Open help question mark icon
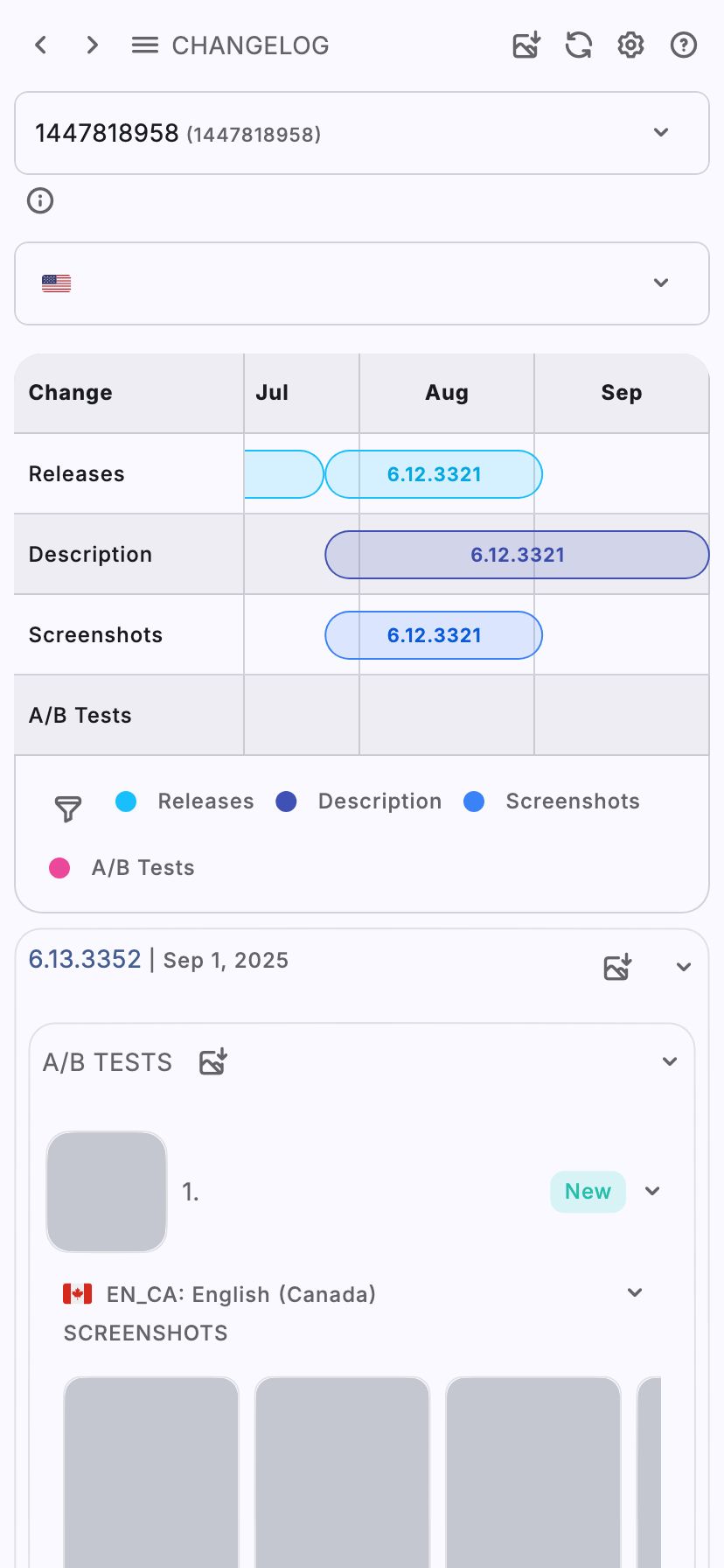Image resolution: width=724 pixels, height=1568 pixels. coord(684,45)
